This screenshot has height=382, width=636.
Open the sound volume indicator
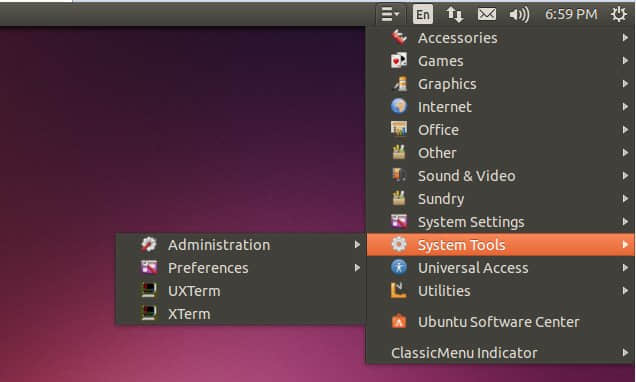519,15
